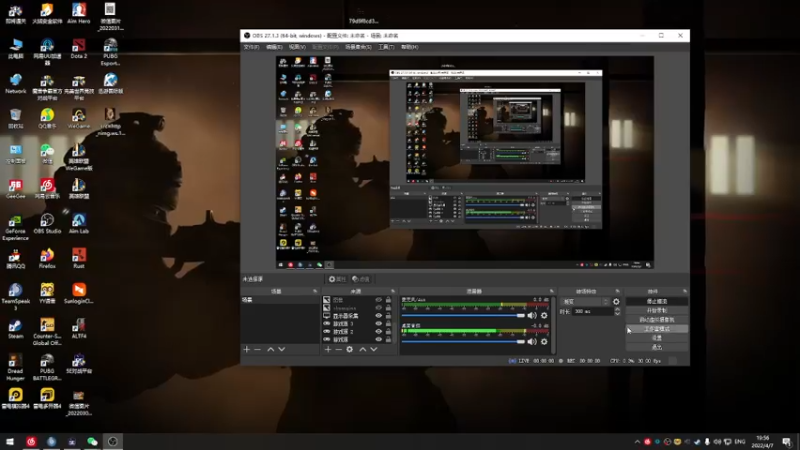Pop out the Scenes dock panel icon

point(315,291)
